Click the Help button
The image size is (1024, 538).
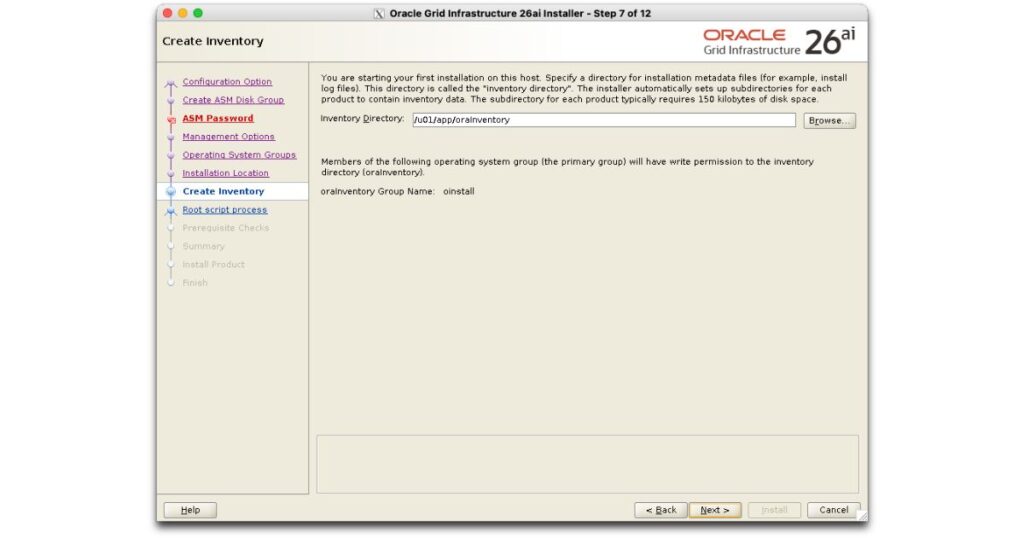tap(190, 510)
